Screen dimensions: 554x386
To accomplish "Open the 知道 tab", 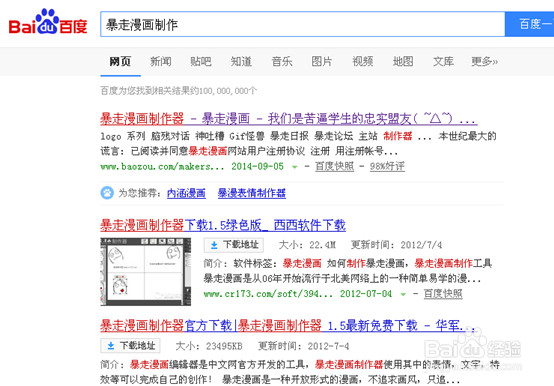I will [x=241, y=61].
